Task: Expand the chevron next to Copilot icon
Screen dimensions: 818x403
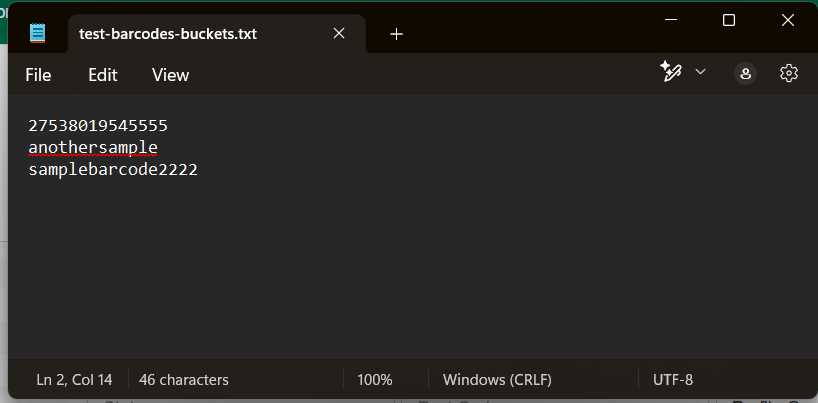Action: tap(700, 72)
